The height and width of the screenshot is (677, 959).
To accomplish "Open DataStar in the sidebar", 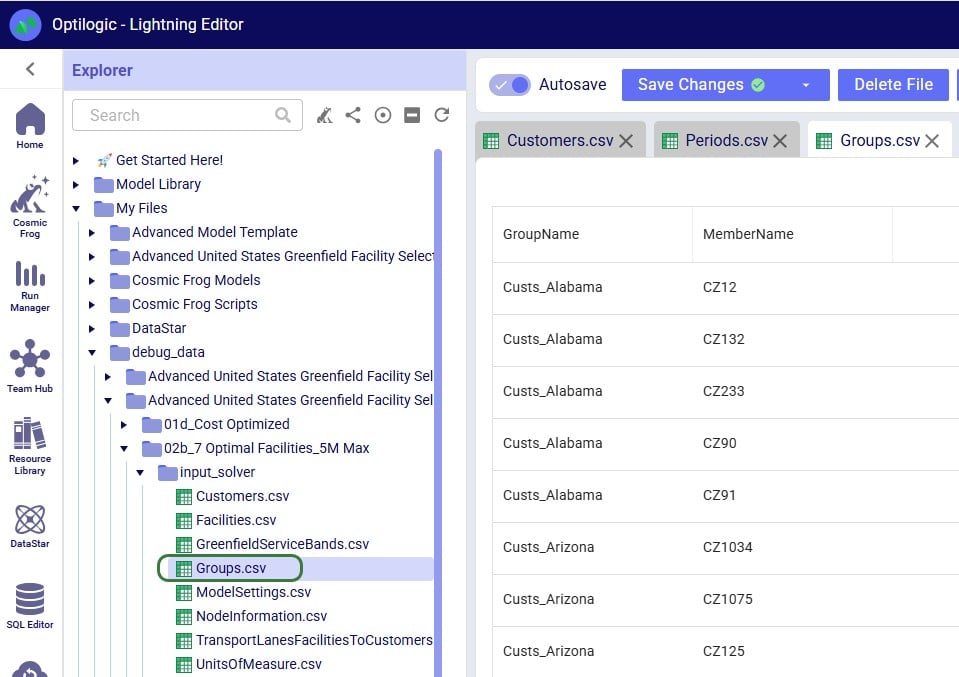I will 30,526.
